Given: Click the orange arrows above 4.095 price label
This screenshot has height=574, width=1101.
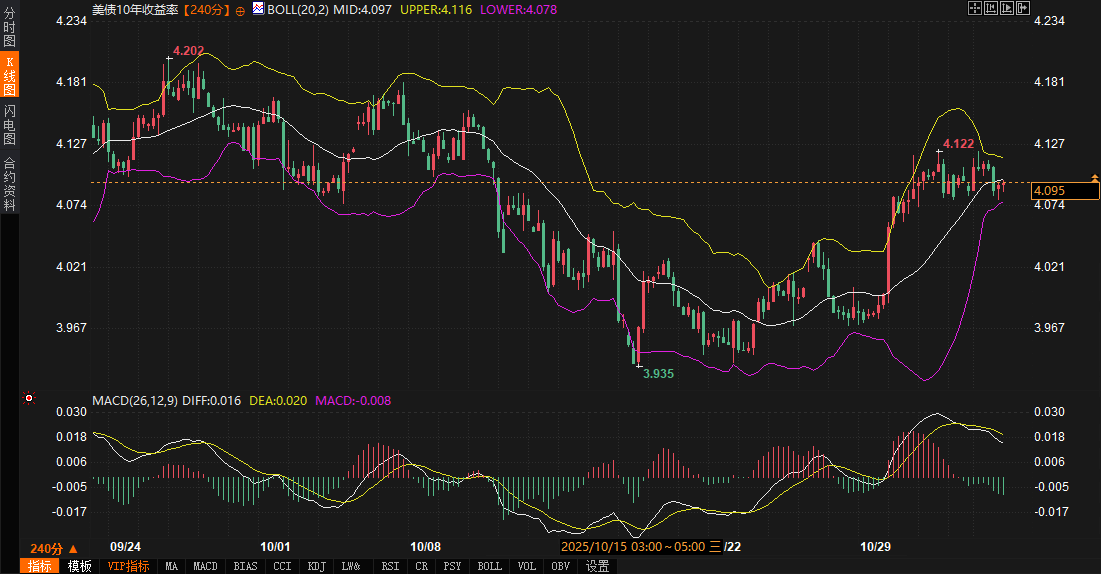Looking at the screenshot, I should point(1094,178).
